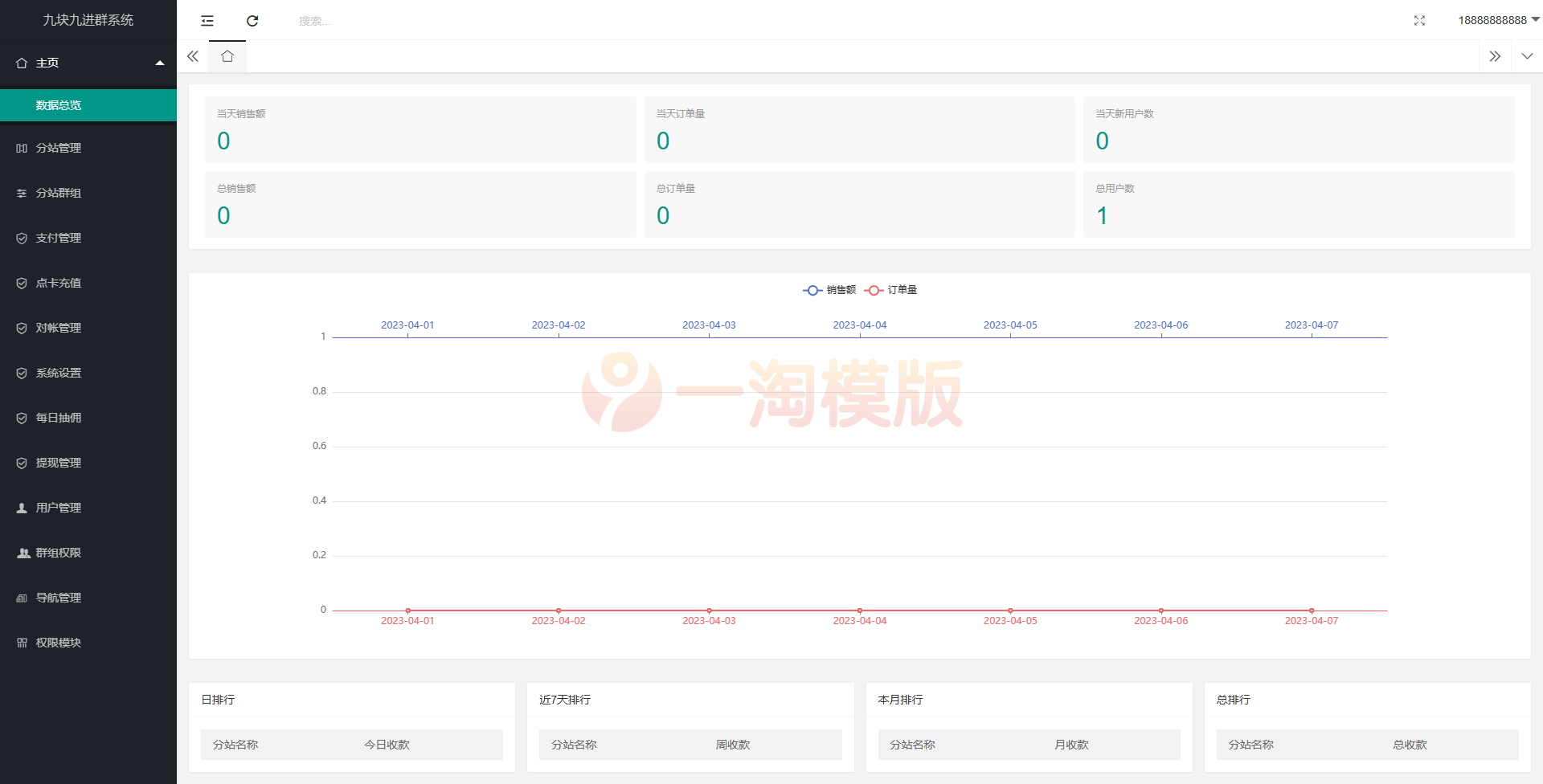Viewport: 1543px width, 784px height.
Task: Click the 本月排行 panel title
Action: (901, 700)
